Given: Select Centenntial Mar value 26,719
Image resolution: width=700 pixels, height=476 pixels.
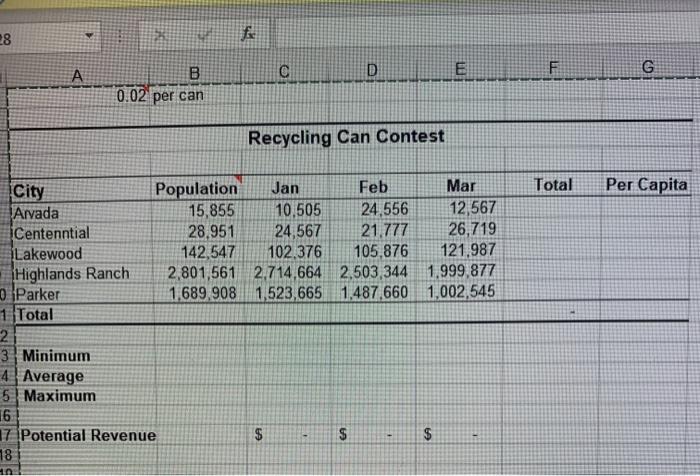Looking at the screenshot, I should pos(461,229).
